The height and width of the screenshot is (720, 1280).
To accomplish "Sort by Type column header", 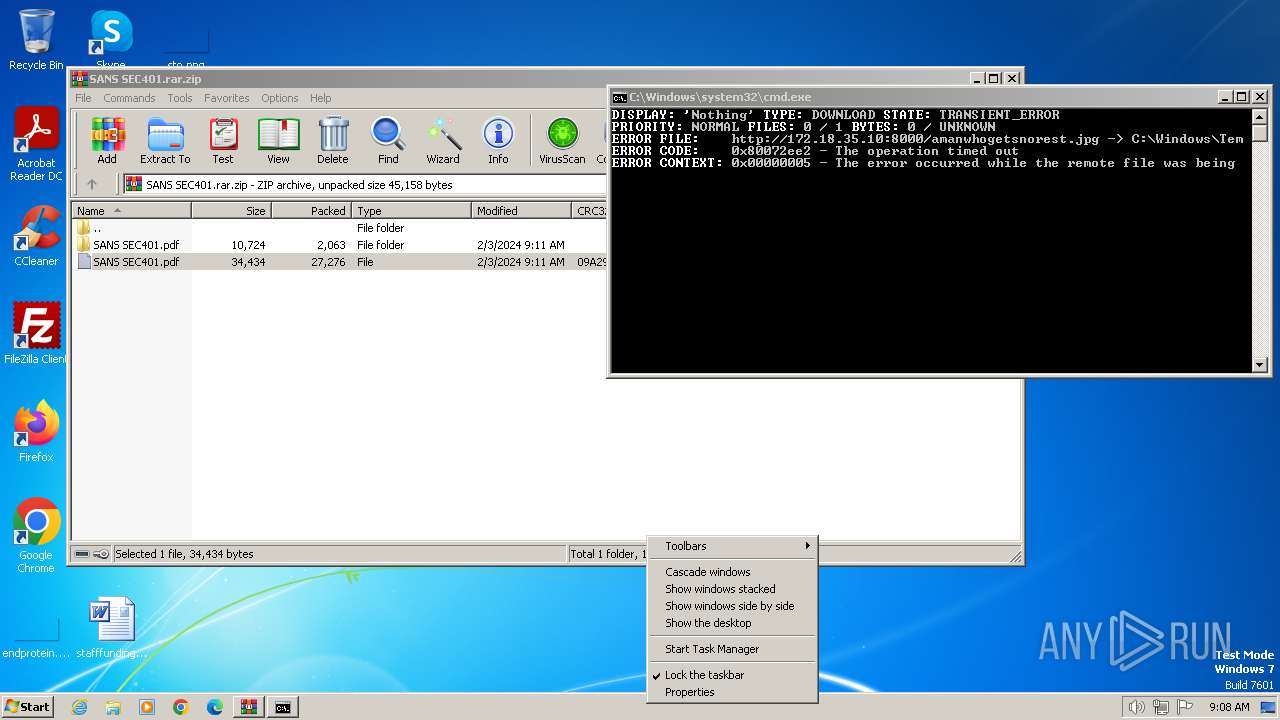I will pyautogui.click(x=411, y=211).
